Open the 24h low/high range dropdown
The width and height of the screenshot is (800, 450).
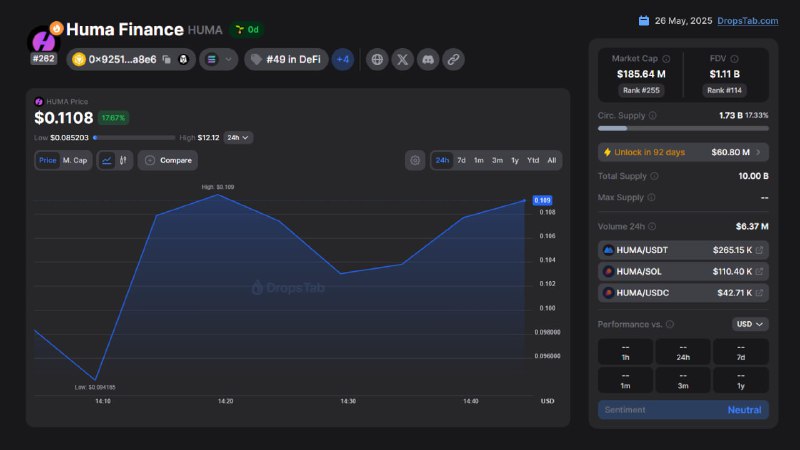(x=238, y=138)
